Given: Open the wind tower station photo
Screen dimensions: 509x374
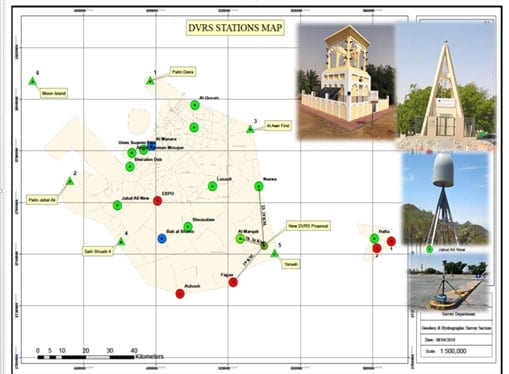Looking at the screenshot, I should 347,81.
